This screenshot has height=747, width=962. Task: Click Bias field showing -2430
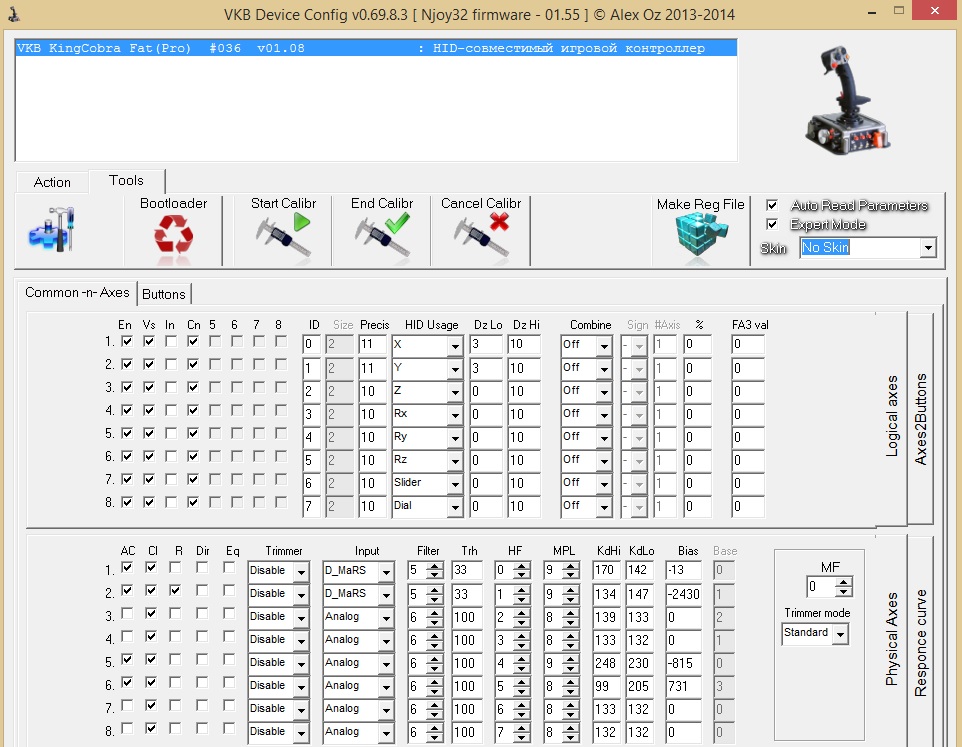point(683,594)
